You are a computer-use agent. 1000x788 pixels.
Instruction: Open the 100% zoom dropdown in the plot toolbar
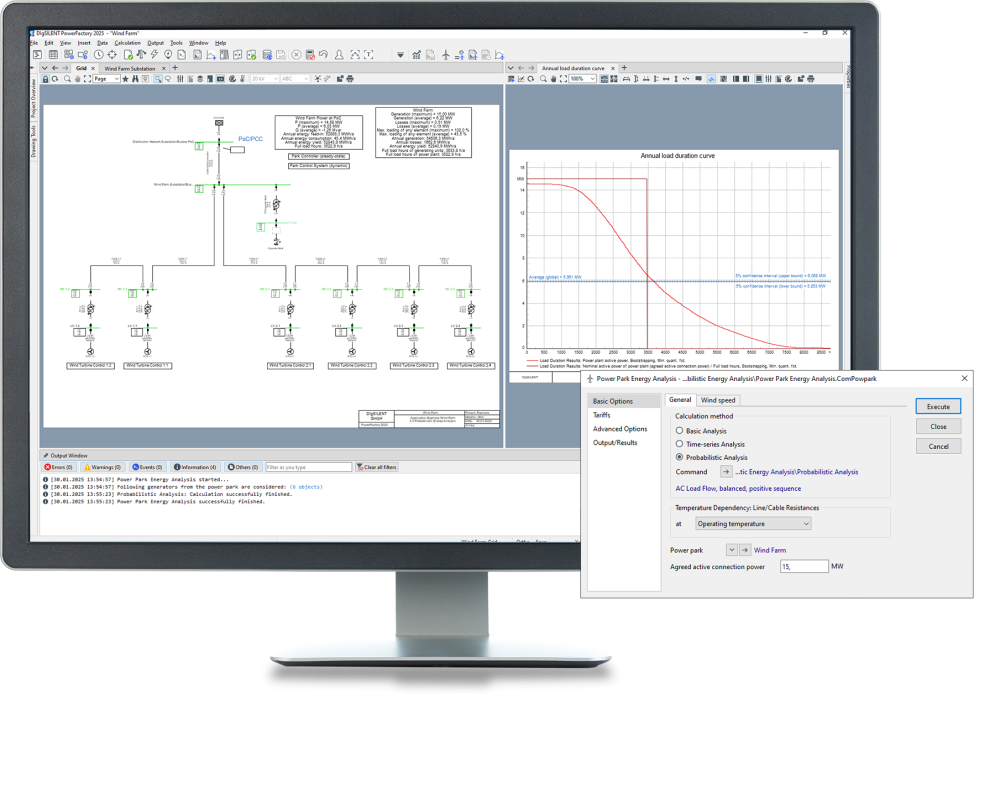point(583,79)
